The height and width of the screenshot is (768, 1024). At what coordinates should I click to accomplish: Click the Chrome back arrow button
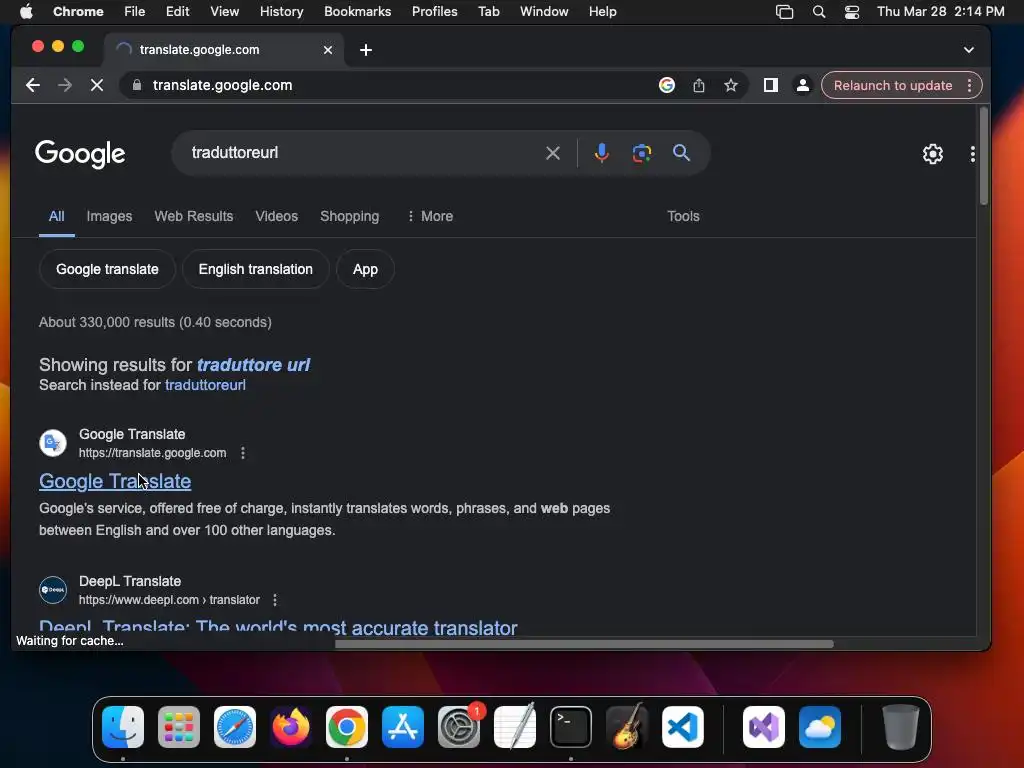[x=33, y=85]
